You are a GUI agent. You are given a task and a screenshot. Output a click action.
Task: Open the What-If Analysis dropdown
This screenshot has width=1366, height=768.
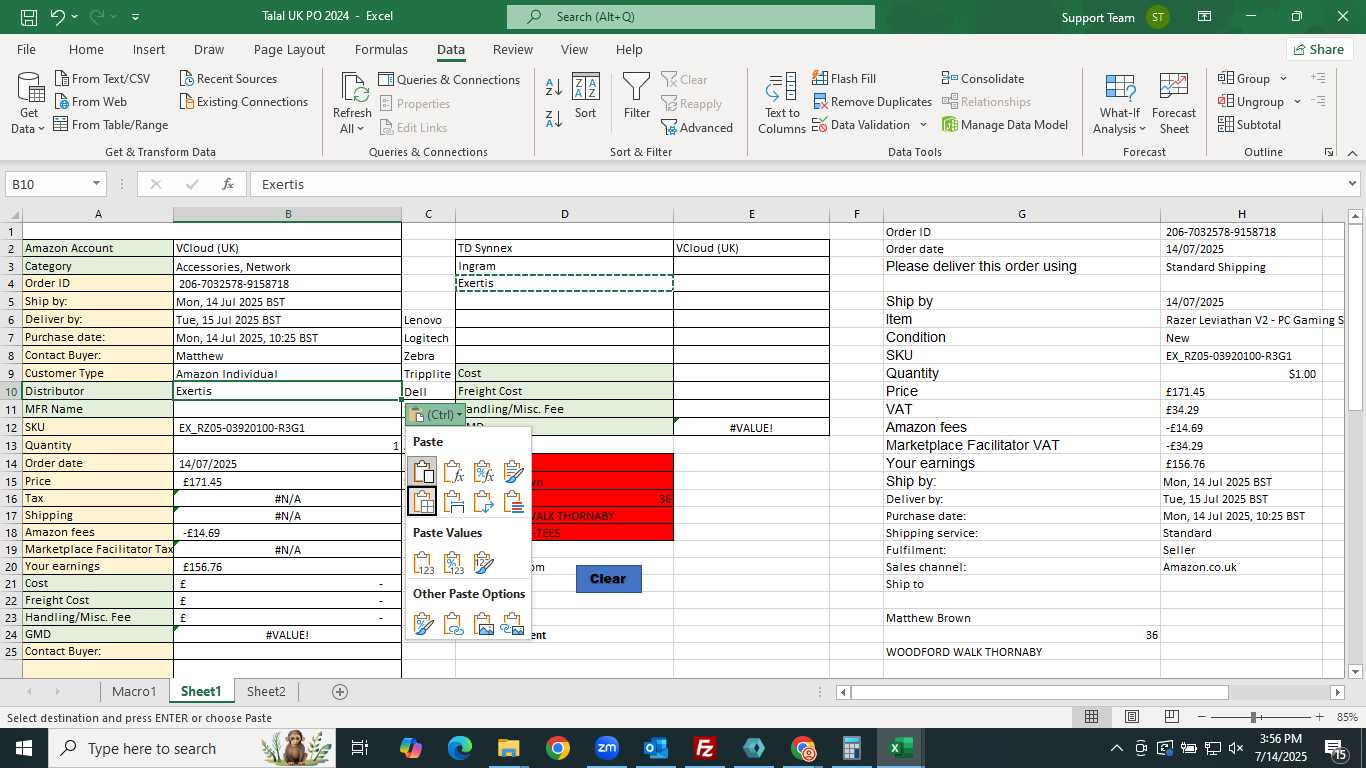pyautogui.click(x=1120, y=103)
